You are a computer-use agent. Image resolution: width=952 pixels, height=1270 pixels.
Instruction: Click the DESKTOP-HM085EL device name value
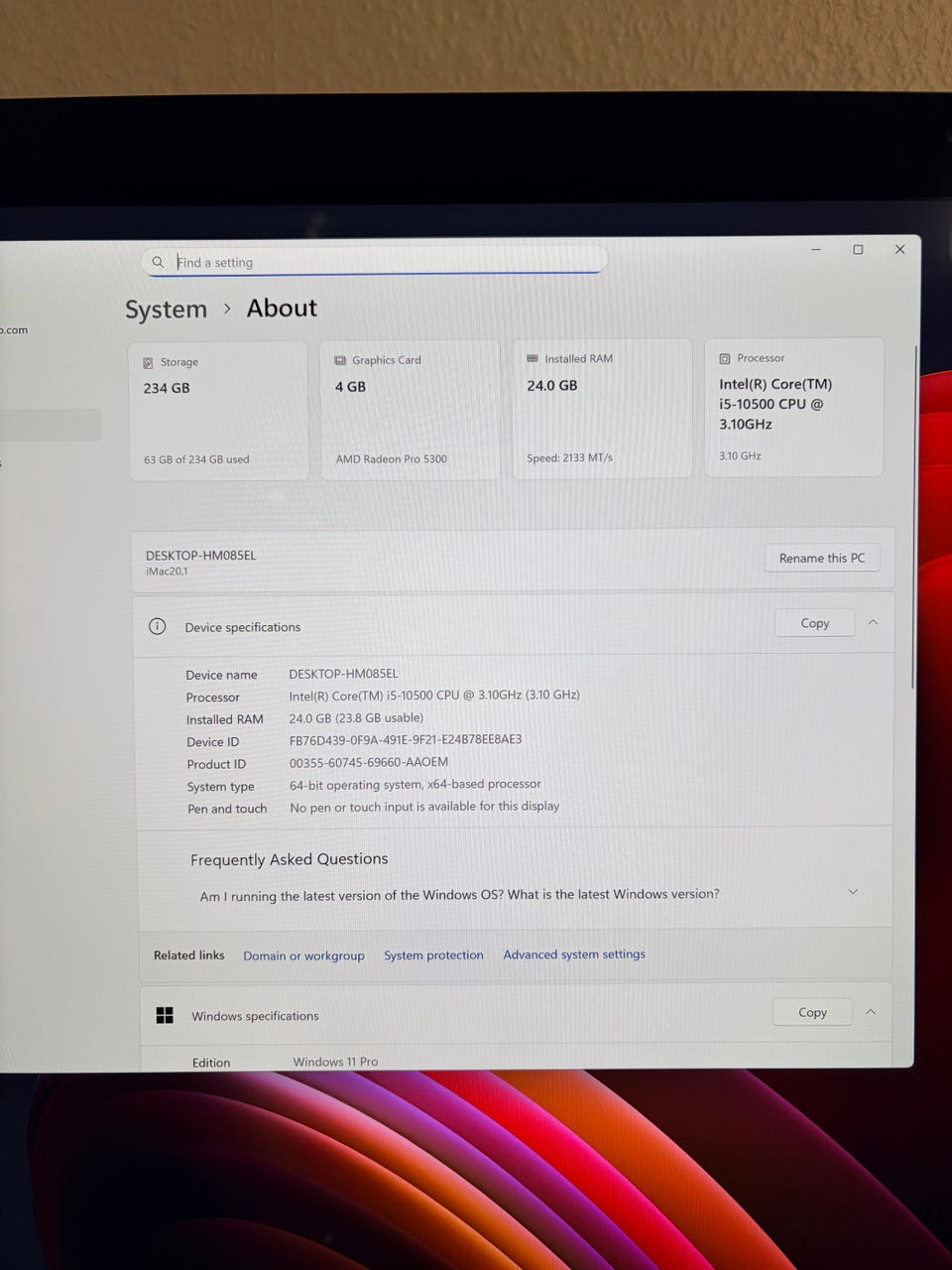(x=343, y=674)
